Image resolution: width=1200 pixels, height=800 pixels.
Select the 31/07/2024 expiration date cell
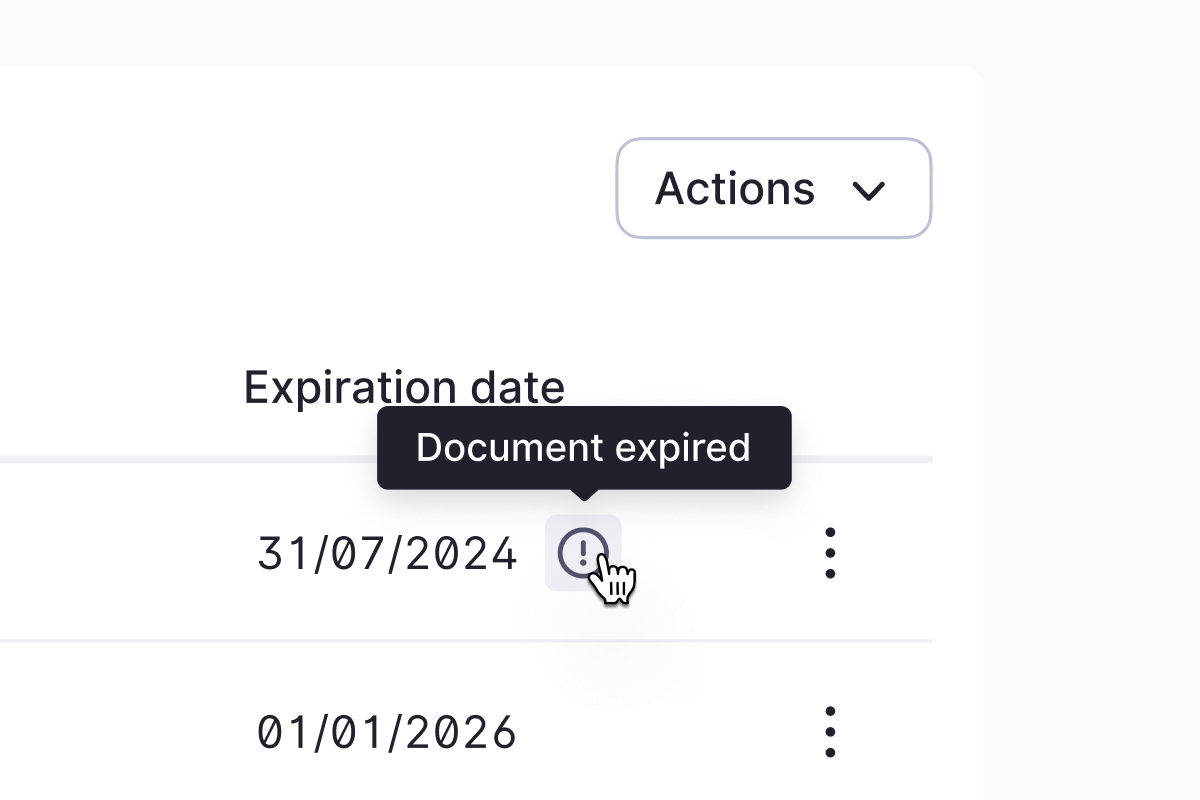(388, 553)
